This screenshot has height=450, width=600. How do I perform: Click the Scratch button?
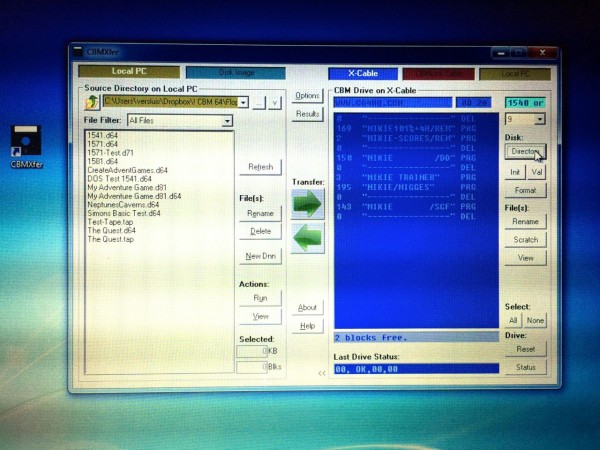[x=525, y=240]
